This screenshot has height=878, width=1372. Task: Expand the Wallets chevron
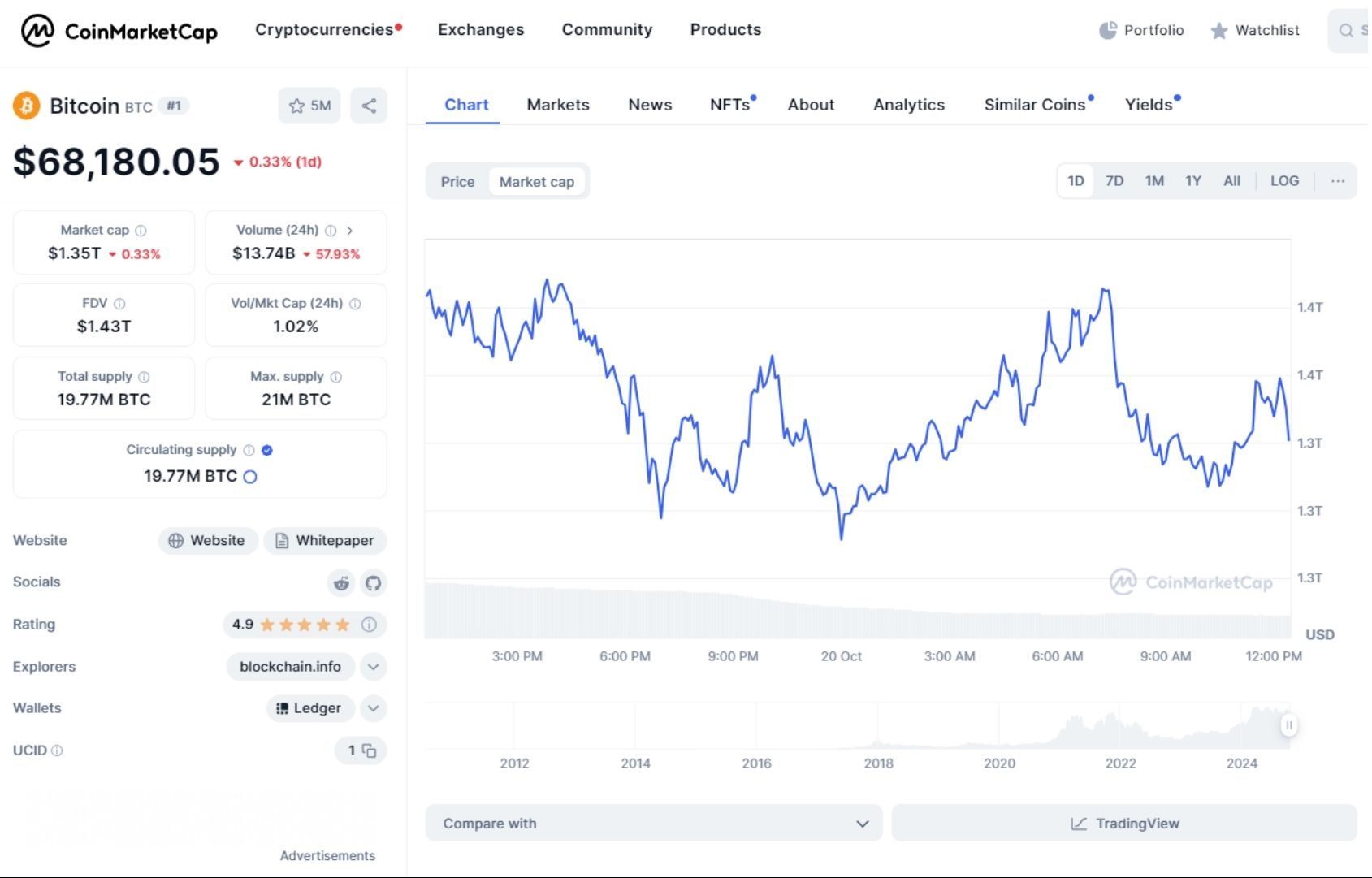pyautogui.click(x=373, y=707)
